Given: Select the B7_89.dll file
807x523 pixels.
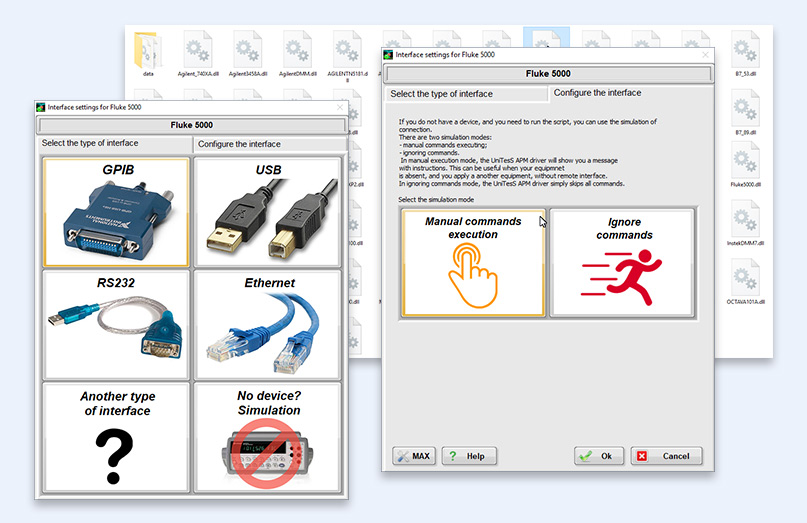Looking at the screenshot, I should click(x=746, y=113).
